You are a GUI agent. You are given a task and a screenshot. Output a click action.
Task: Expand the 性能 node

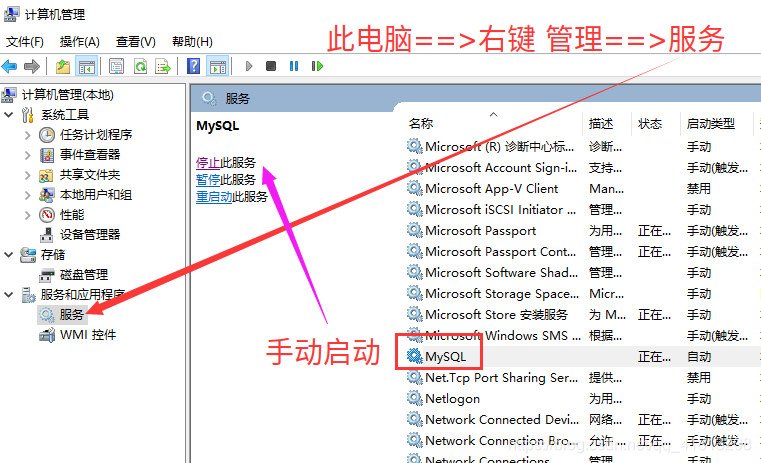tap(28, 215)
